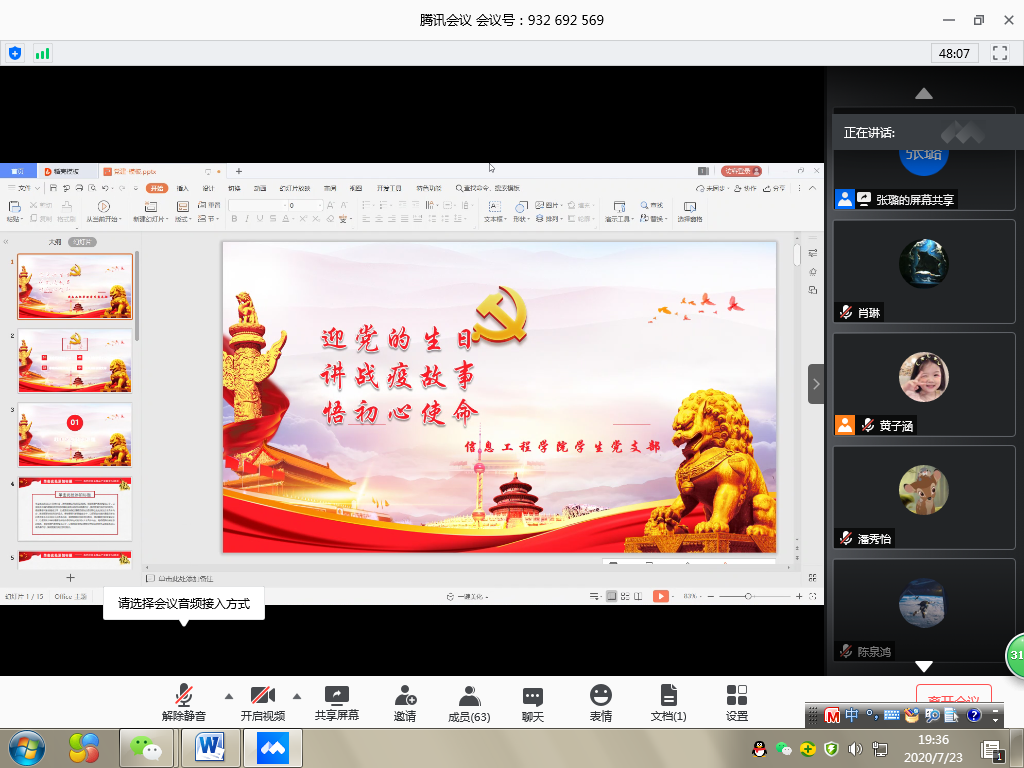Select the 插入 ribbon tab in WPS
Viewport: 1024px width, 768px height.
(183, 188)
